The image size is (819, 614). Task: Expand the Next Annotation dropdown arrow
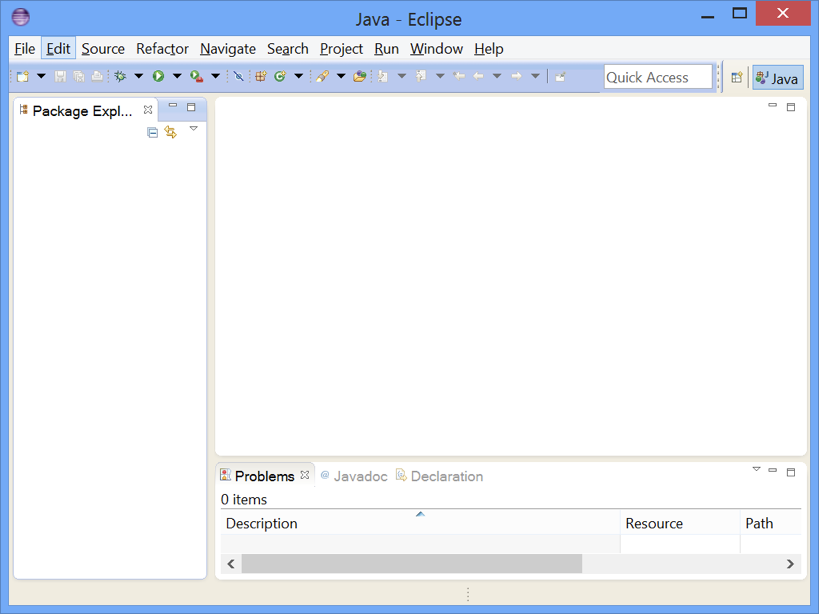click(402, 76)
